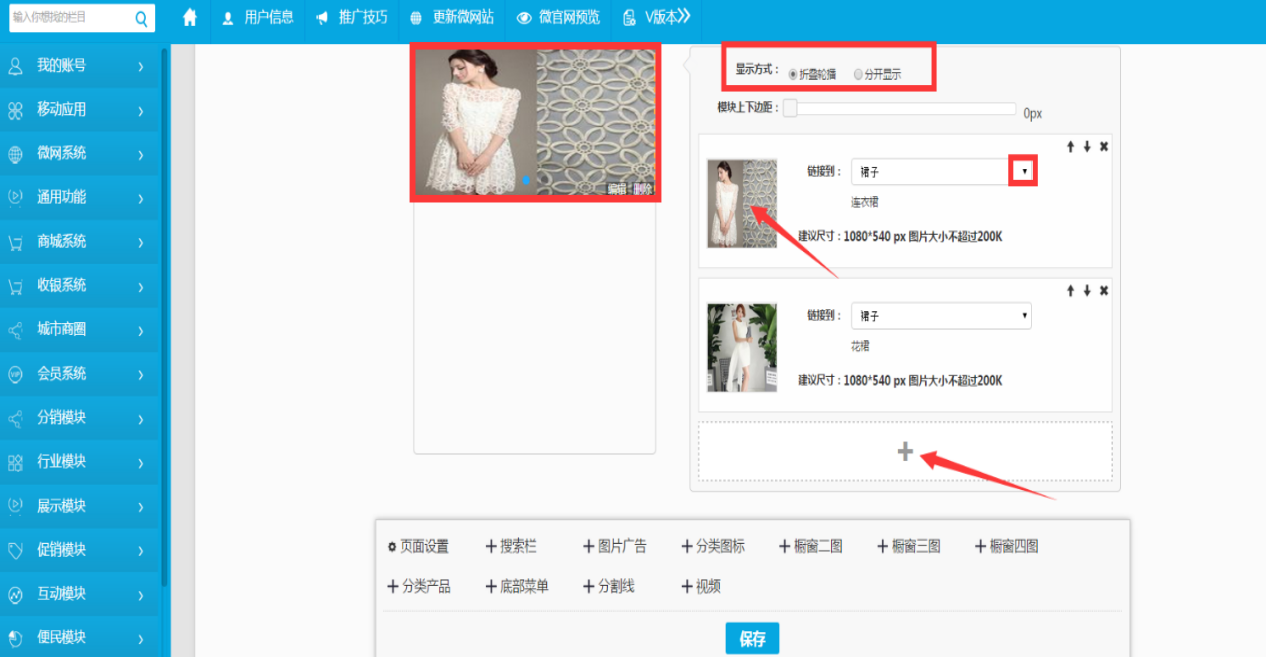Click the home icon in top bar
This screenshot has width=1266, height=657.
190,18
